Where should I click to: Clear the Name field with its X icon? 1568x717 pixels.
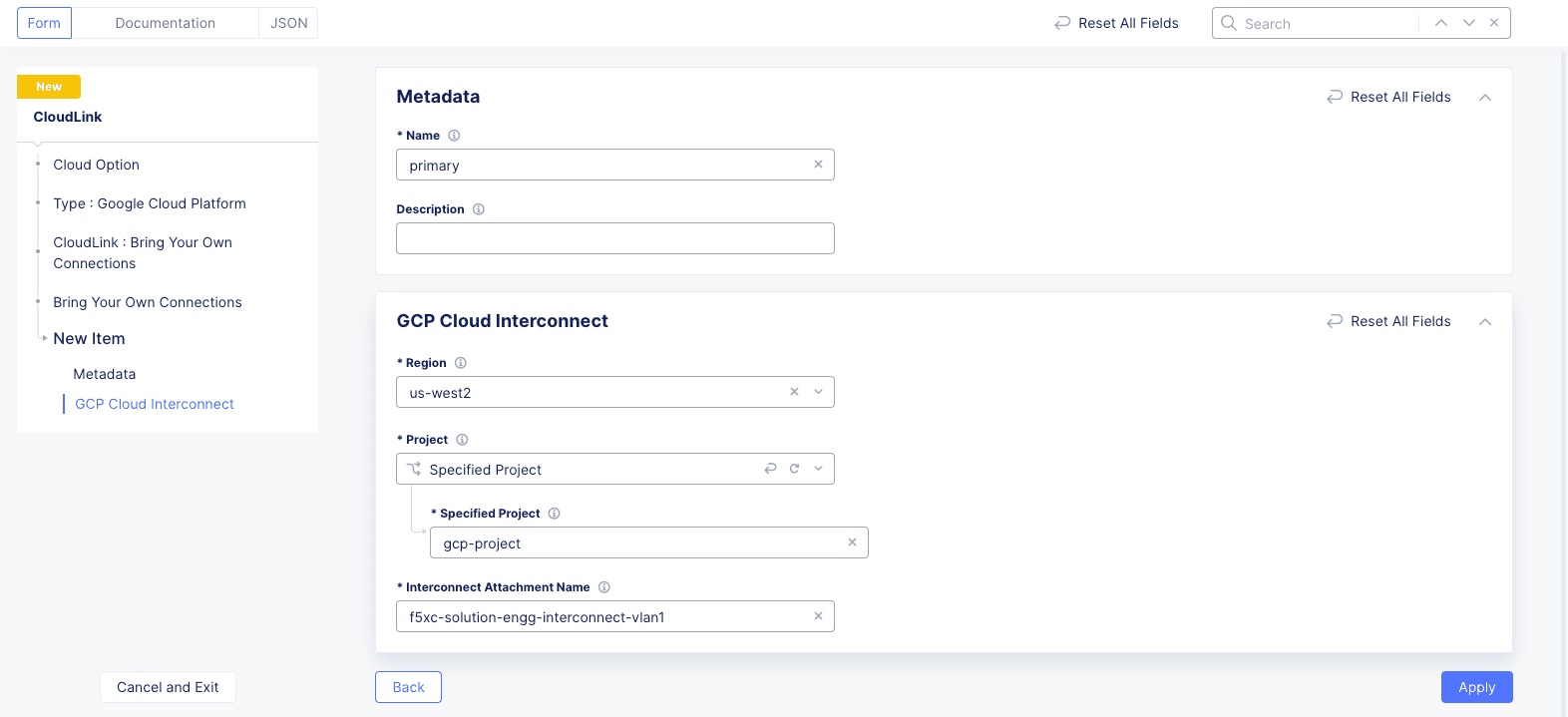click(818, 165)
